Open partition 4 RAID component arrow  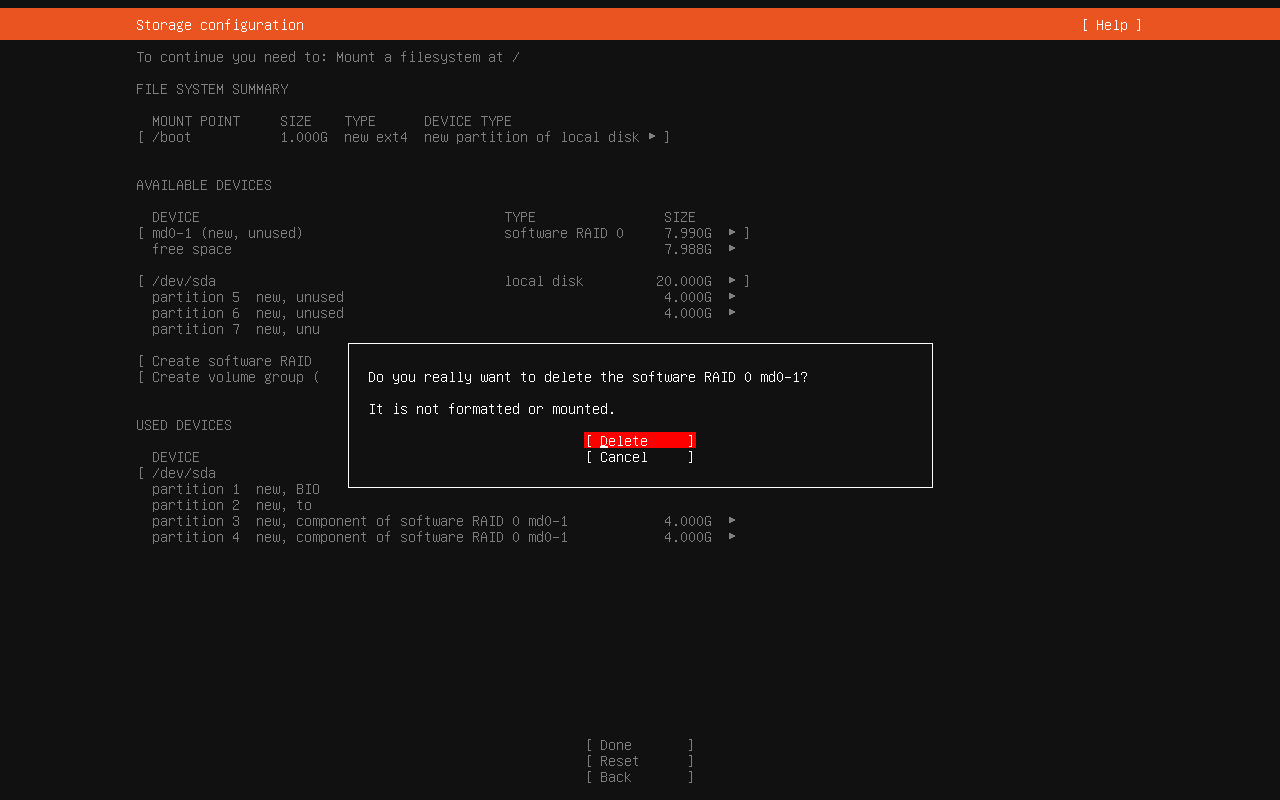732,537
